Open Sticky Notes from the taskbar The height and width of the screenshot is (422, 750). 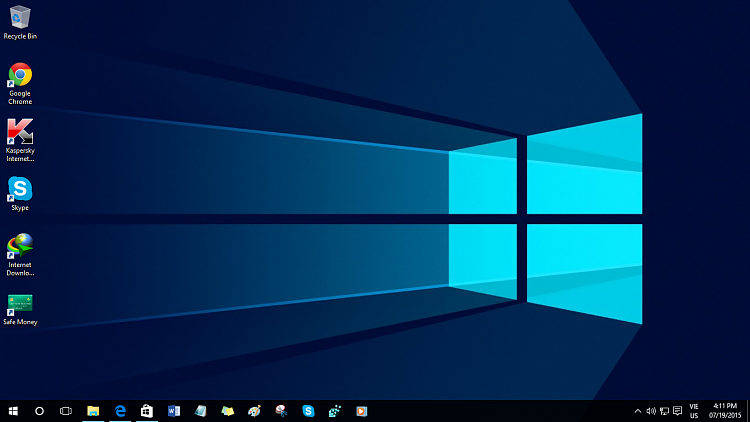(228, 411)
